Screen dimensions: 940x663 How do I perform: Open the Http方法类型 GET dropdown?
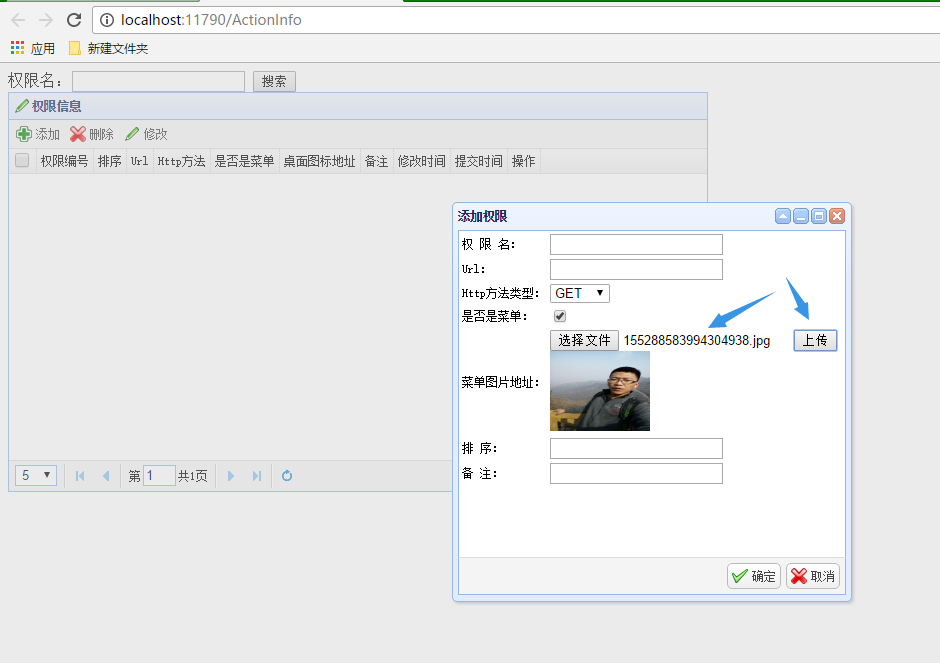[x=580, y=293]
